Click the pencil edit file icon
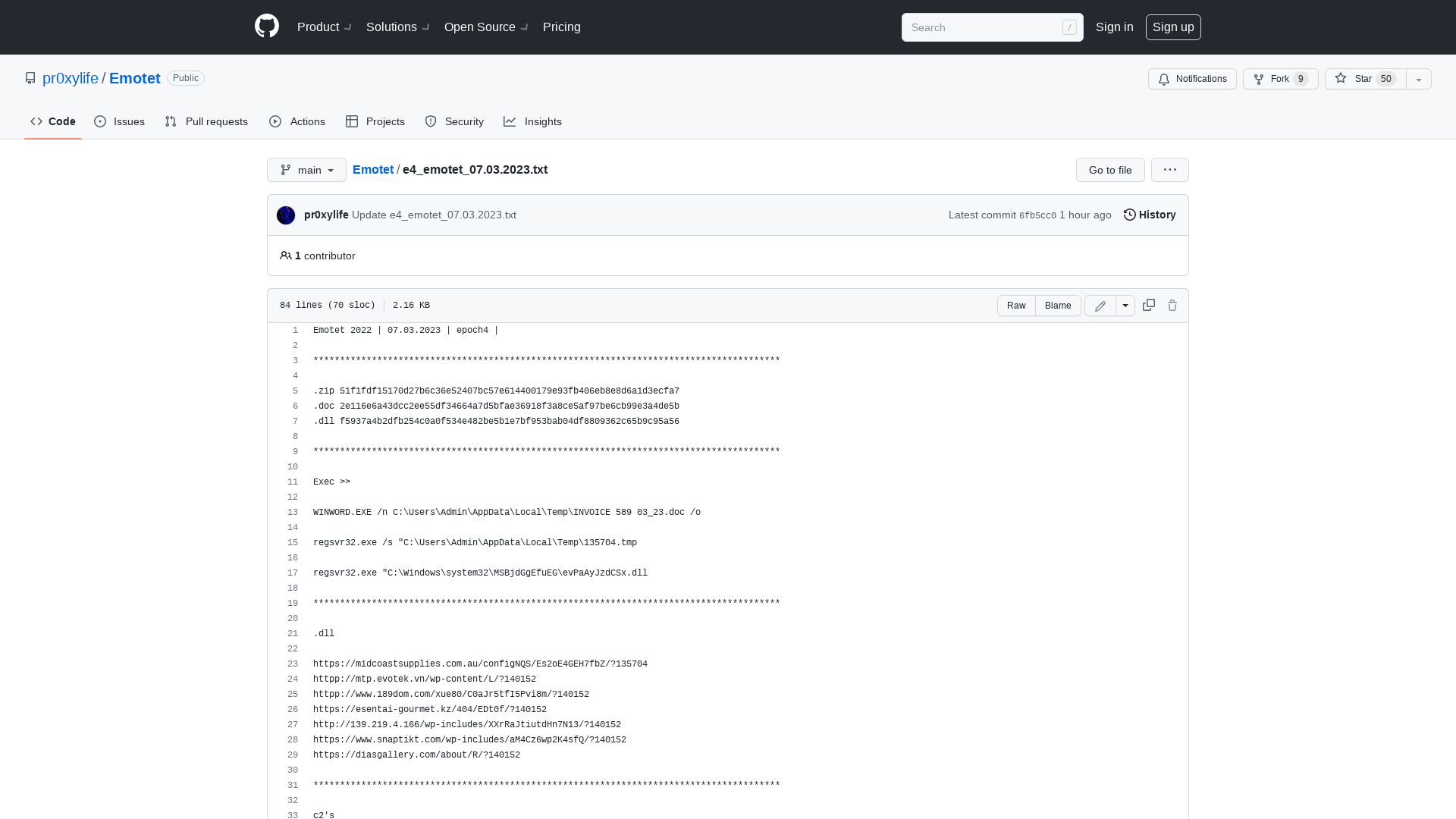 pos(1100,306)
